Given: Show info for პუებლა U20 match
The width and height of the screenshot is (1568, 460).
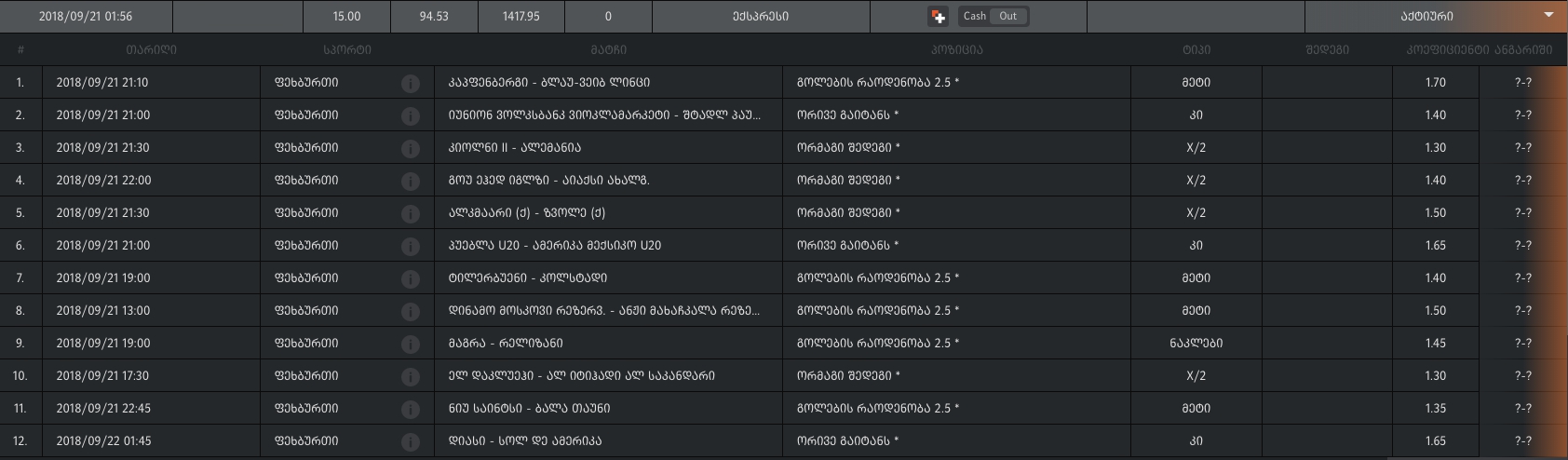Looking at the screenshot, I should coord(410,246).
